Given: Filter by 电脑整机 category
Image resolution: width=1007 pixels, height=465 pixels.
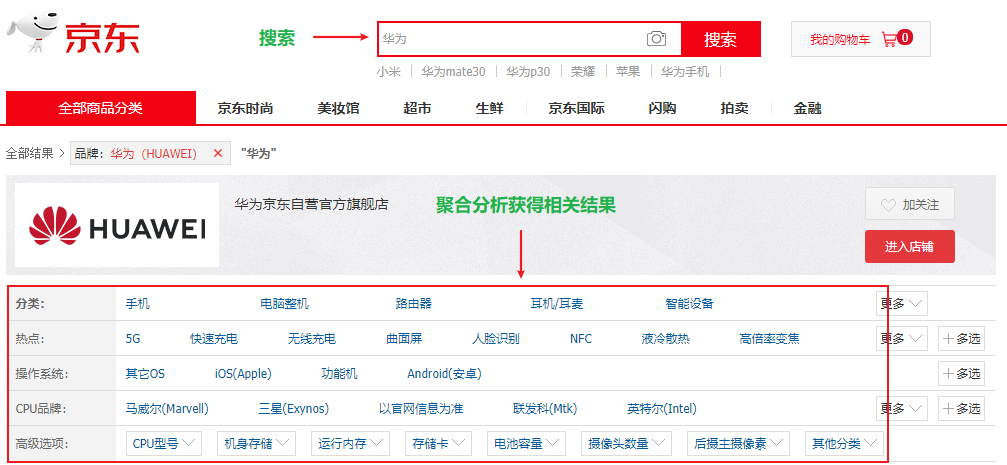Looking at the screenshot, I should [285, 304].
